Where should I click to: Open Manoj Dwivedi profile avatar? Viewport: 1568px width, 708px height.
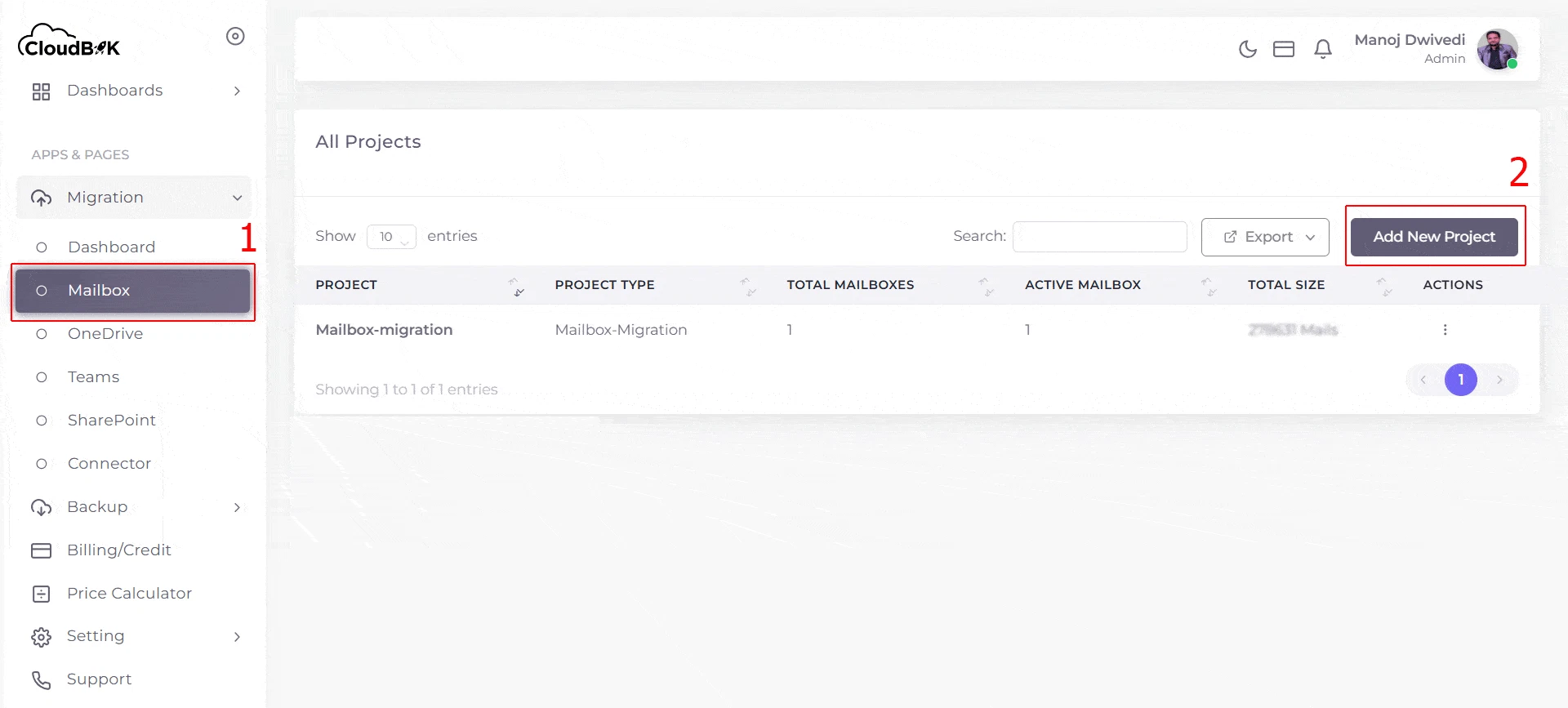[1497, 49]
